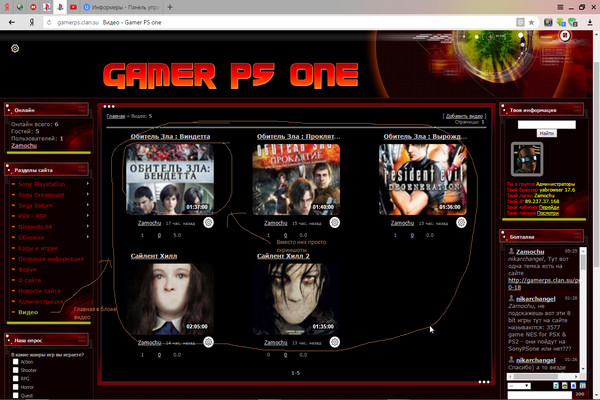Open settings gear under Обитель Зла : Вырождение

461,222
